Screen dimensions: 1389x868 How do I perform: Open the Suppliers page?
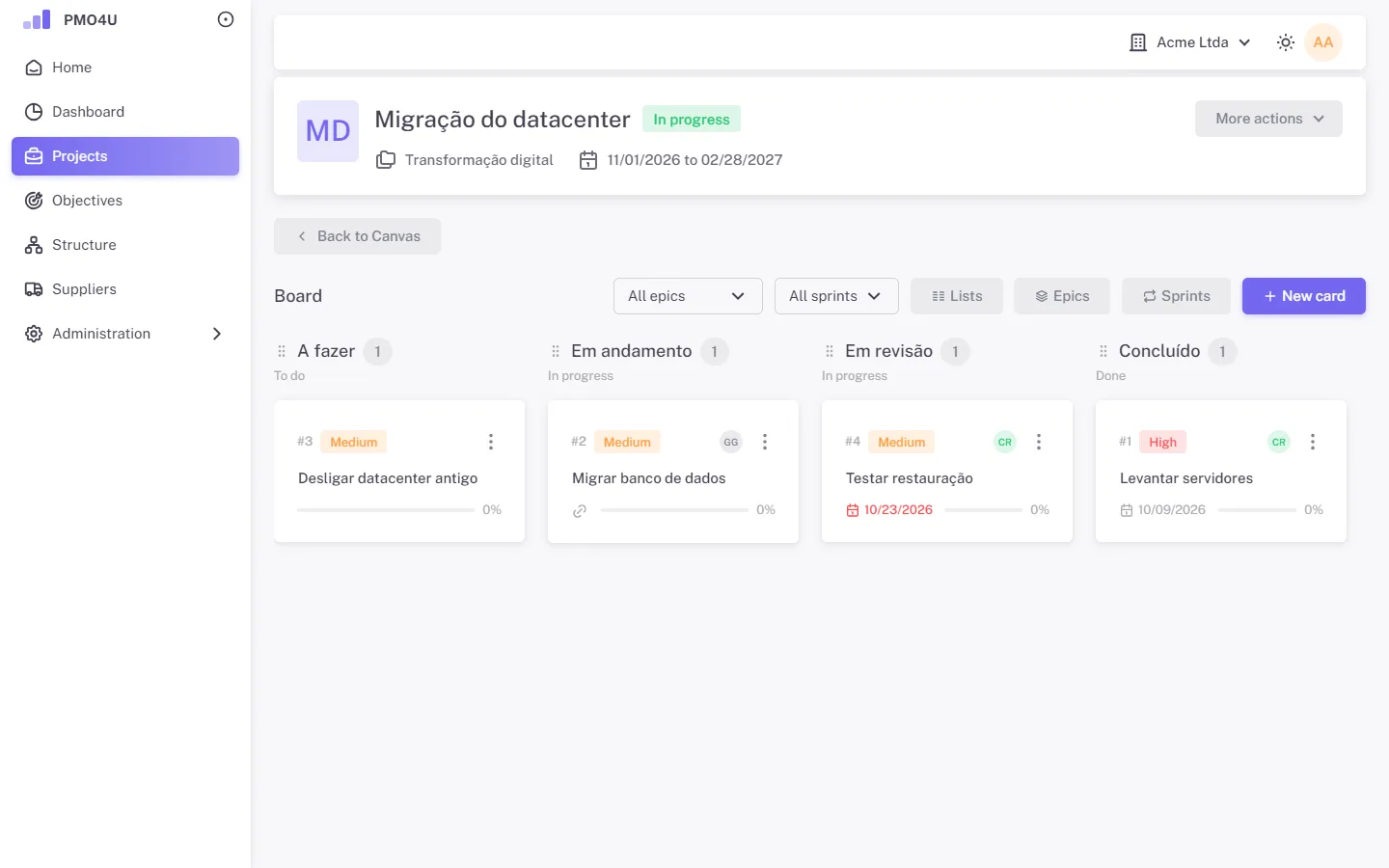click(x=125, y=289)
